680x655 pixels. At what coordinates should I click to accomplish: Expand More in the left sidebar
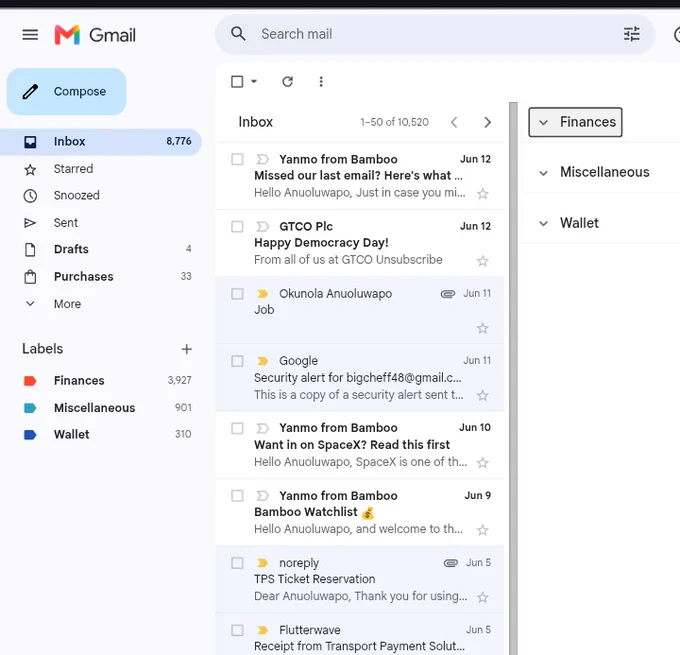pyautogui.click(x=67, y=304)
